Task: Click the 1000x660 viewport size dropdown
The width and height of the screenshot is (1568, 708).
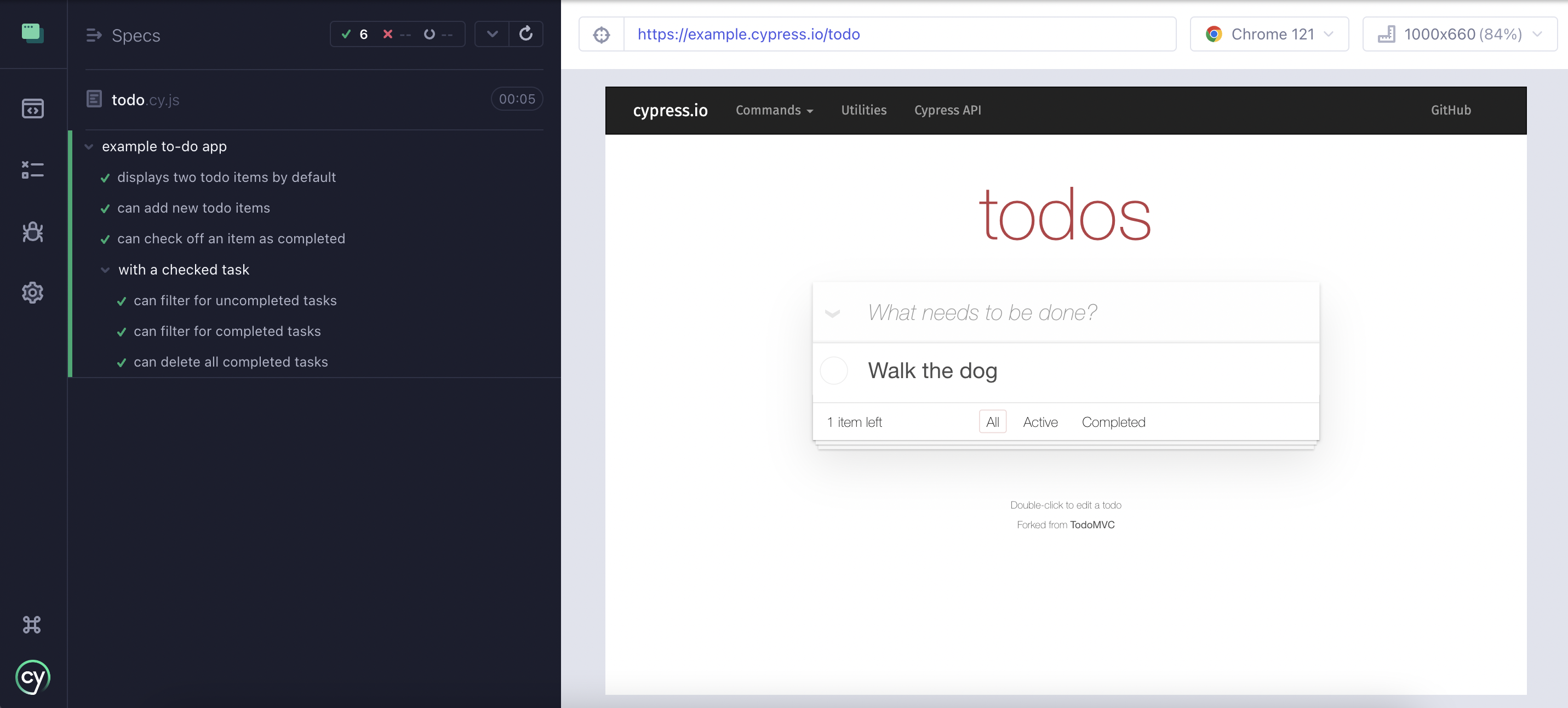Action: 1460,33
